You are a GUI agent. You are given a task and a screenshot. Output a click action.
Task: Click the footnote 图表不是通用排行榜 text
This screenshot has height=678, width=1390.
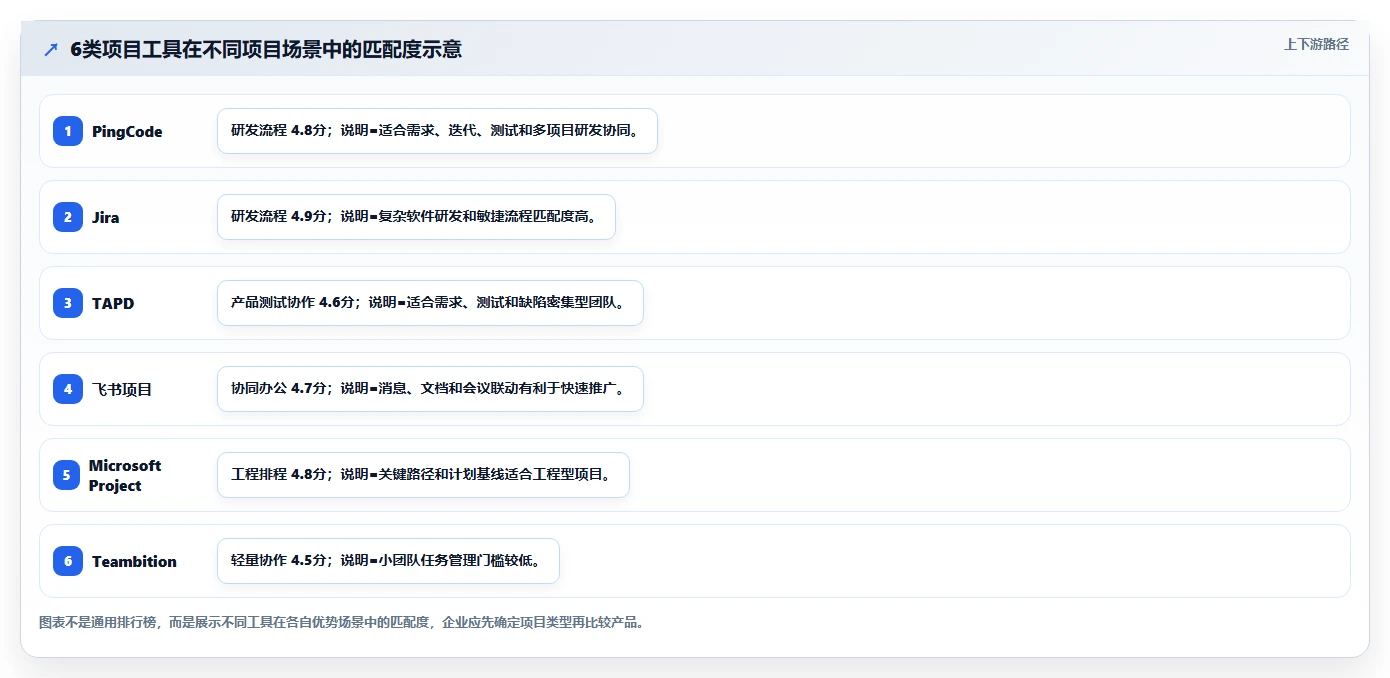coord(344,622)
